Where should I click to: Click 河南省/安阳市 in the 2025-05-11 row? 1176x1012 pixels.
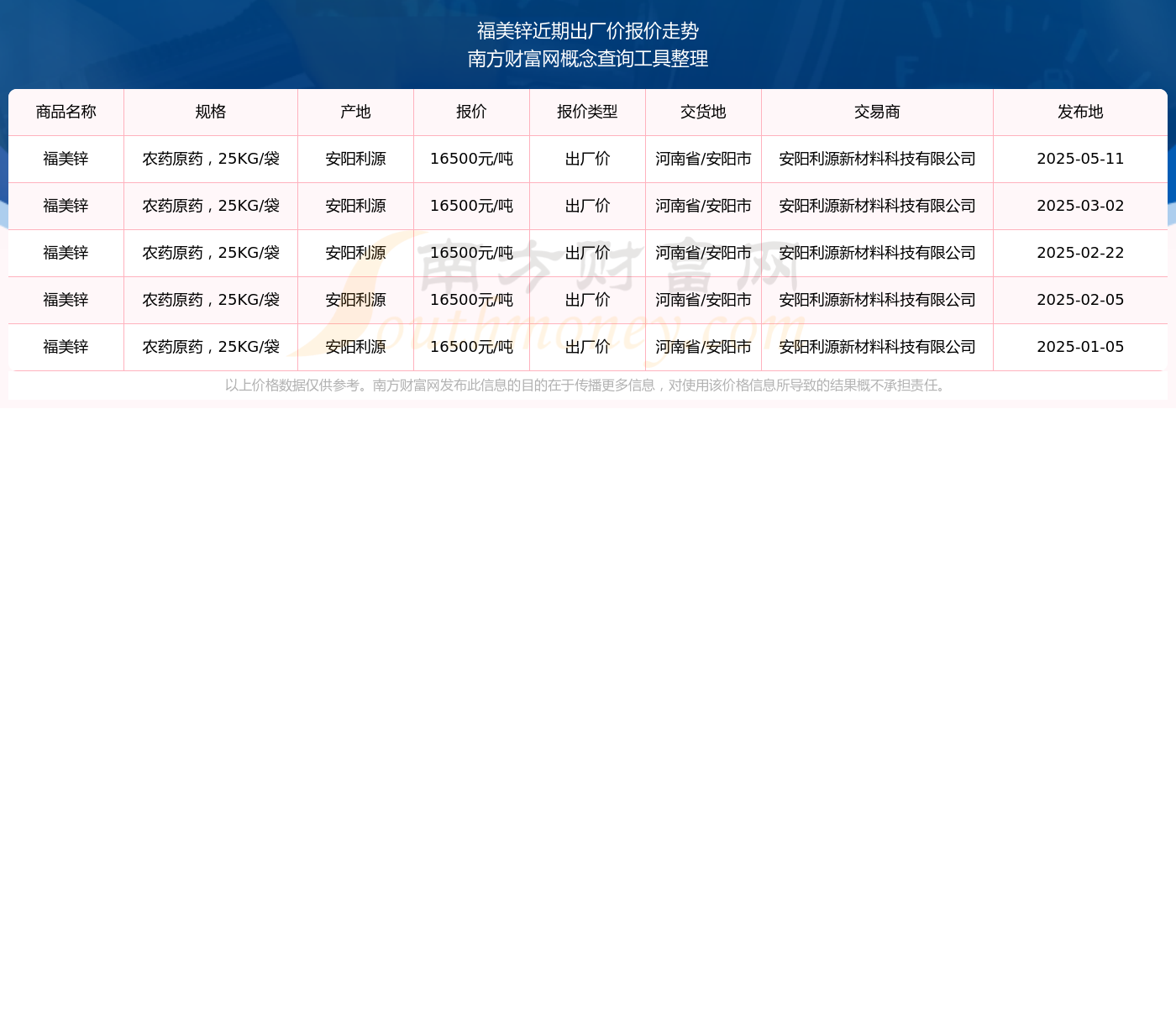tap(704, 160)
